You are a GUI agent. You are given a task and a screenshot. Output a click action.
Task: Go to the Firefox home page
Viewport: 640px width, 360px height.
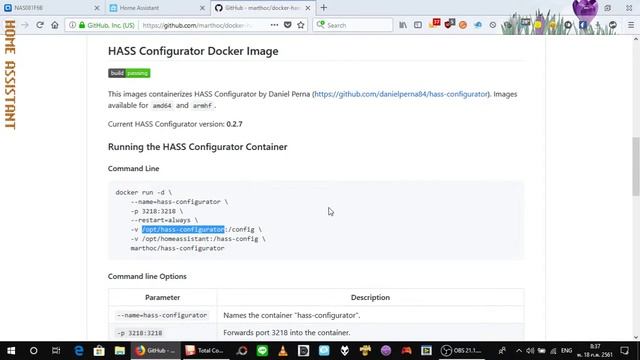[55, 25]
